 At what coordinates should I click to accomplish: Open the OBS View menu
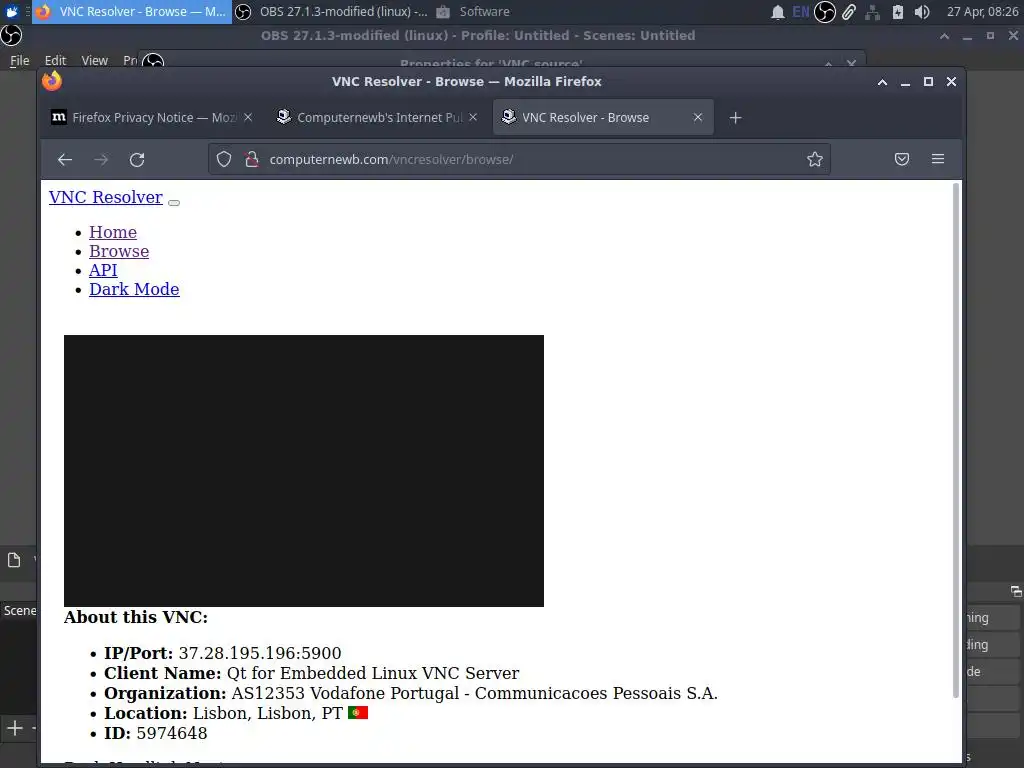pos(95,60)
